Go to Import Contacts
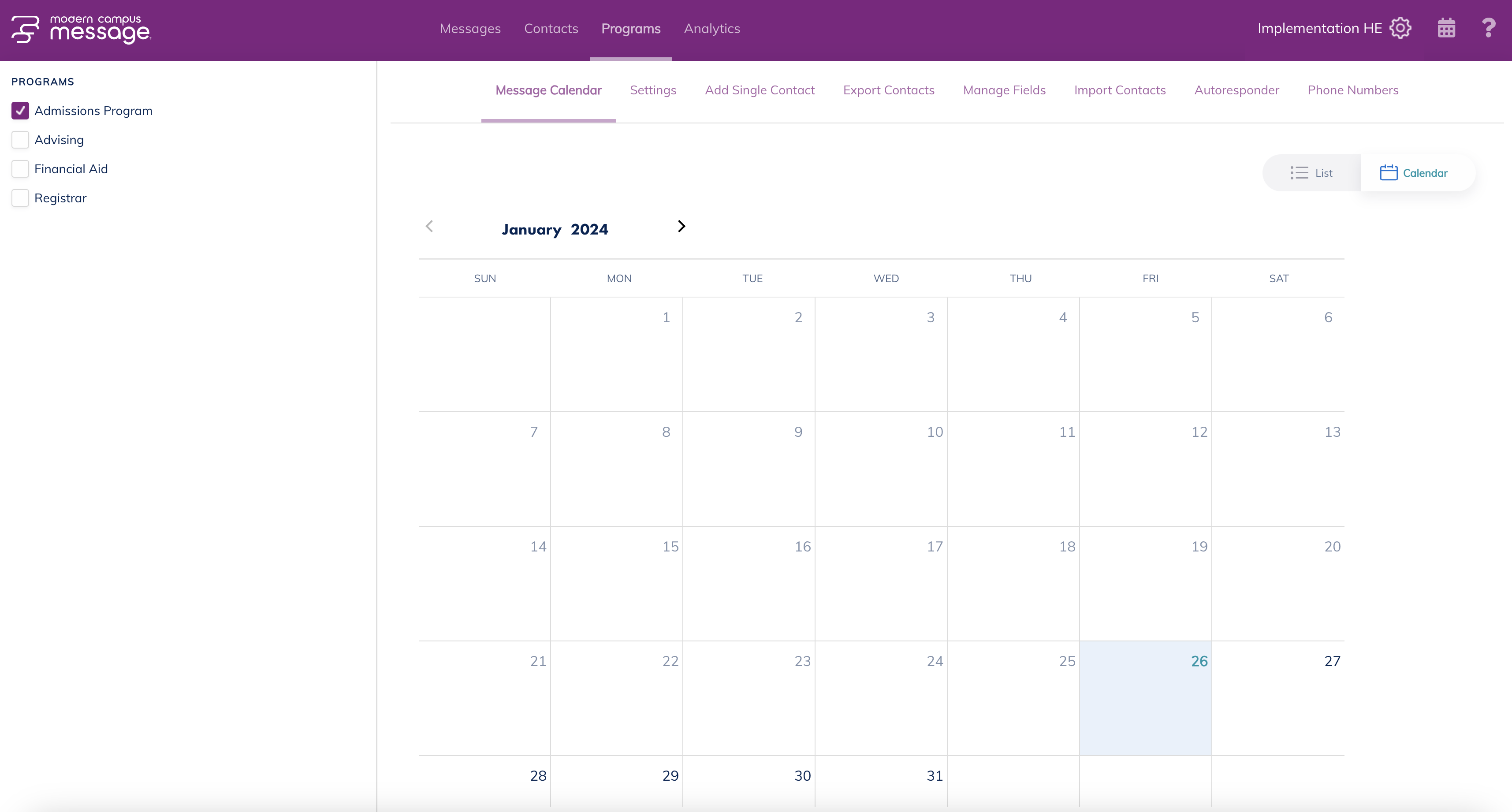The width and height of the screenshot is (1512, 812). tap(1120, 90)
